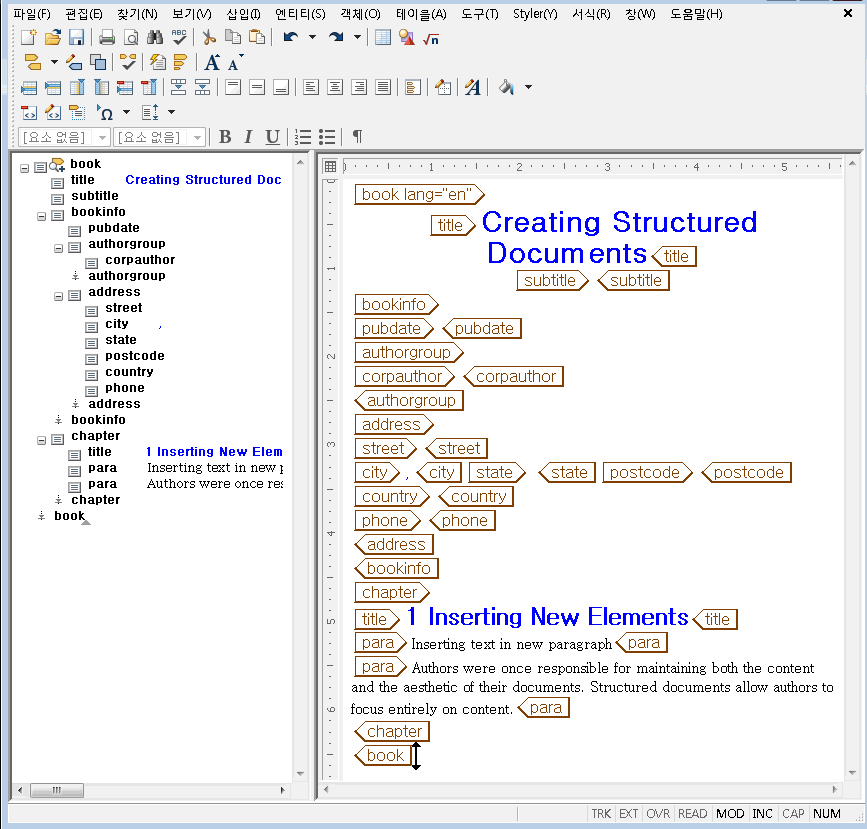867x829 pixels.
Task: Click the ruler table-grid corner button
Action: tap(331, 166)
